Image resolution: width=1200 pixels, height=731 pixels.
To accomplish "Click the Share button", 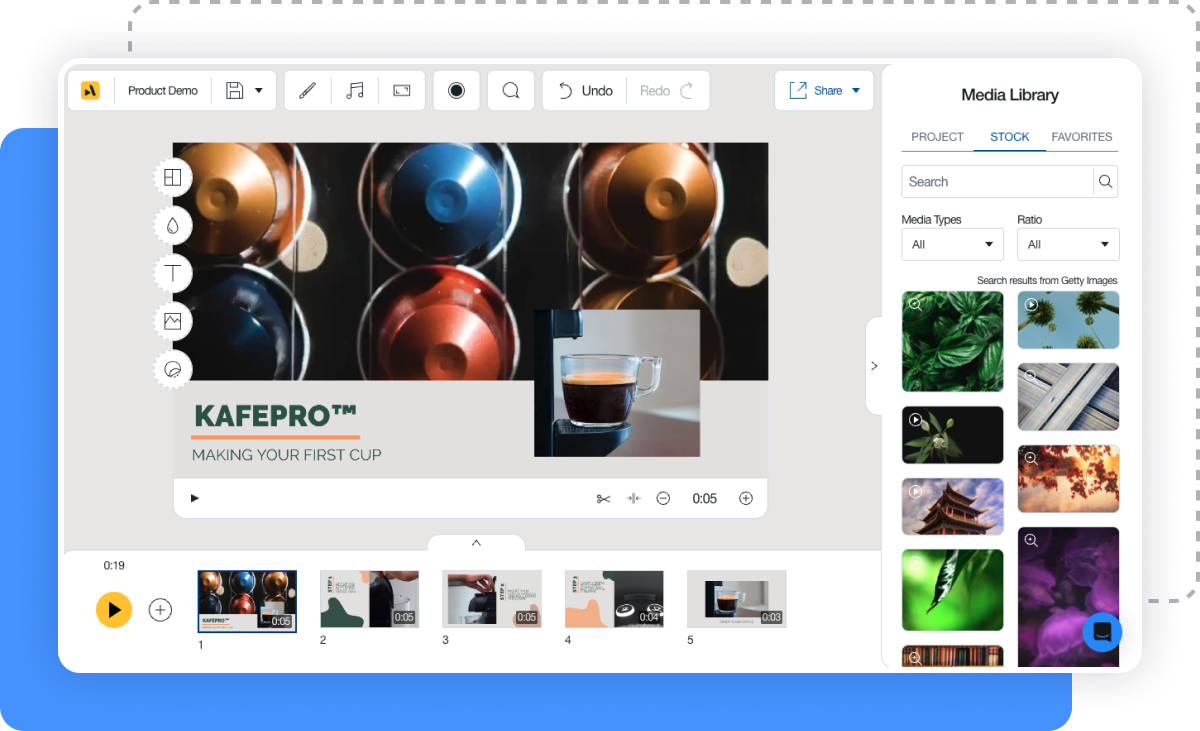I will point(824,90).
